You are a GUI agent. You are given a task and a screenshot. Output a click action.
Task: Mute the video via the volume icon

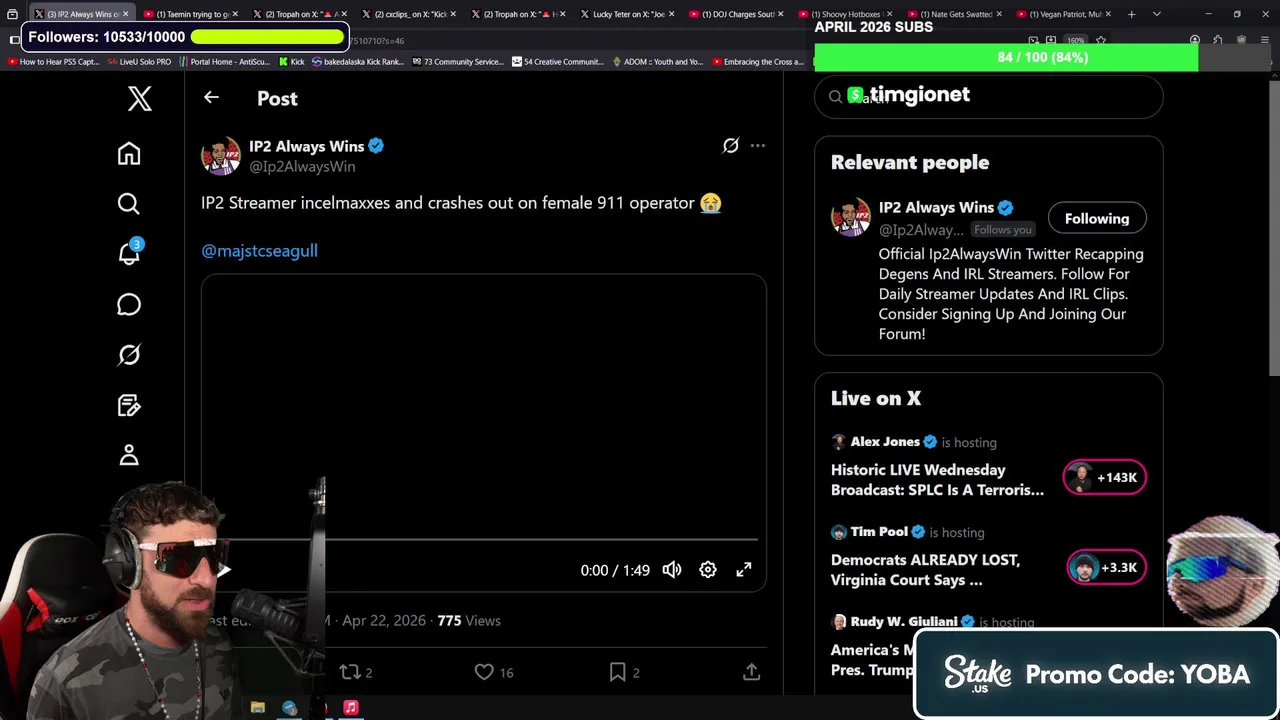coord(672,569)
